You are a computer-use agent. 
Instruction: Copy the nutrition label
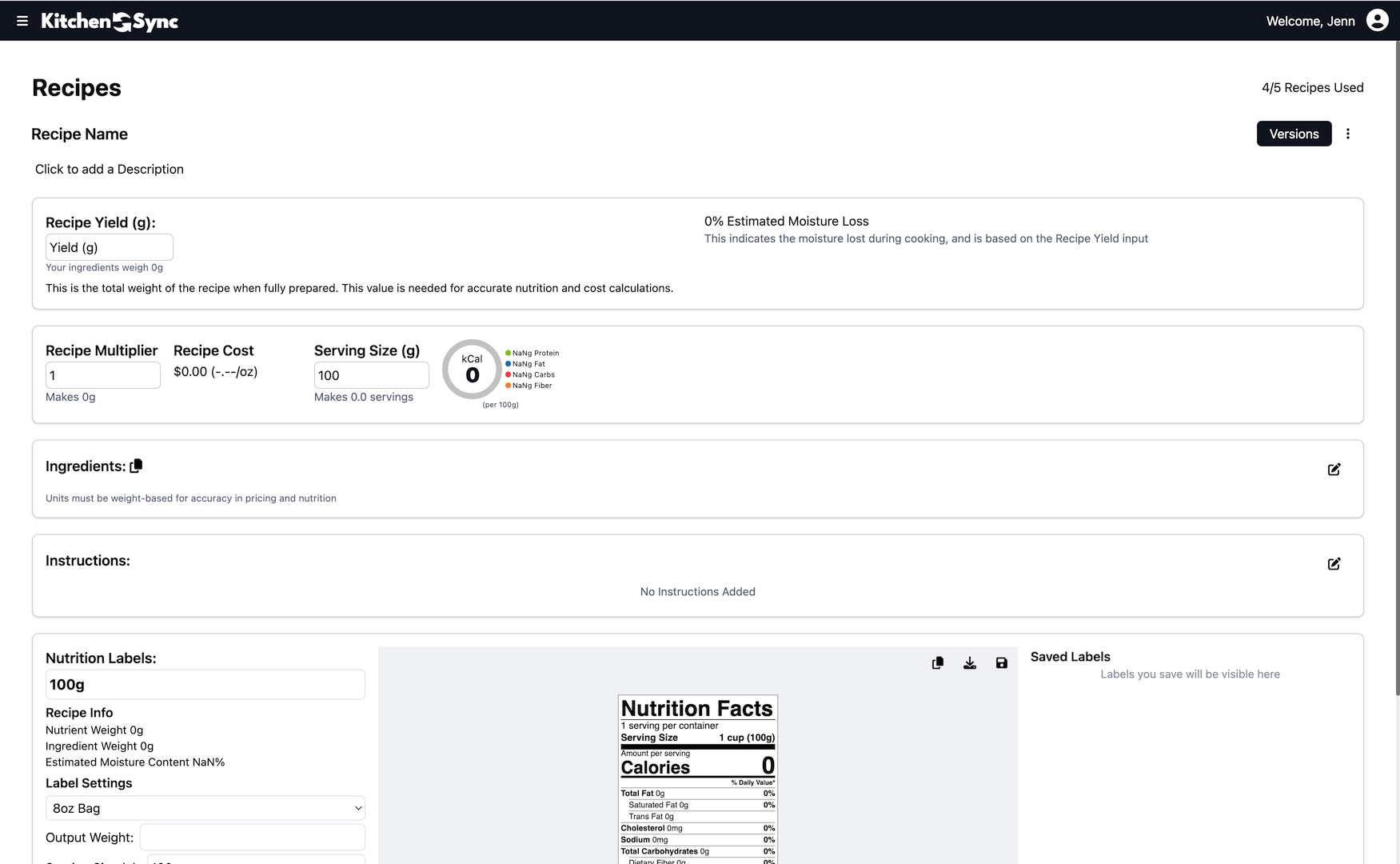click(937, 662)
